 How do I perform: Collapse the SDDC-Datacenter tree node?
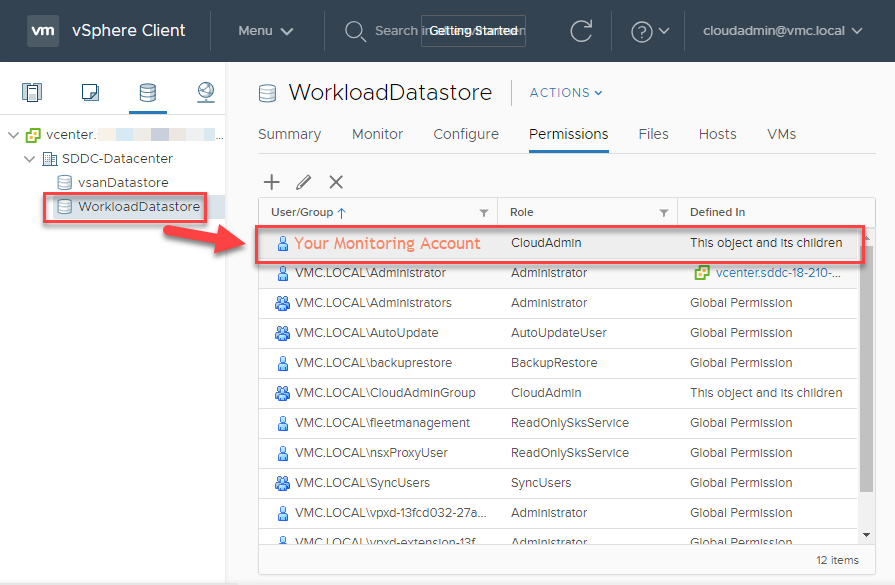click(30, 159)
